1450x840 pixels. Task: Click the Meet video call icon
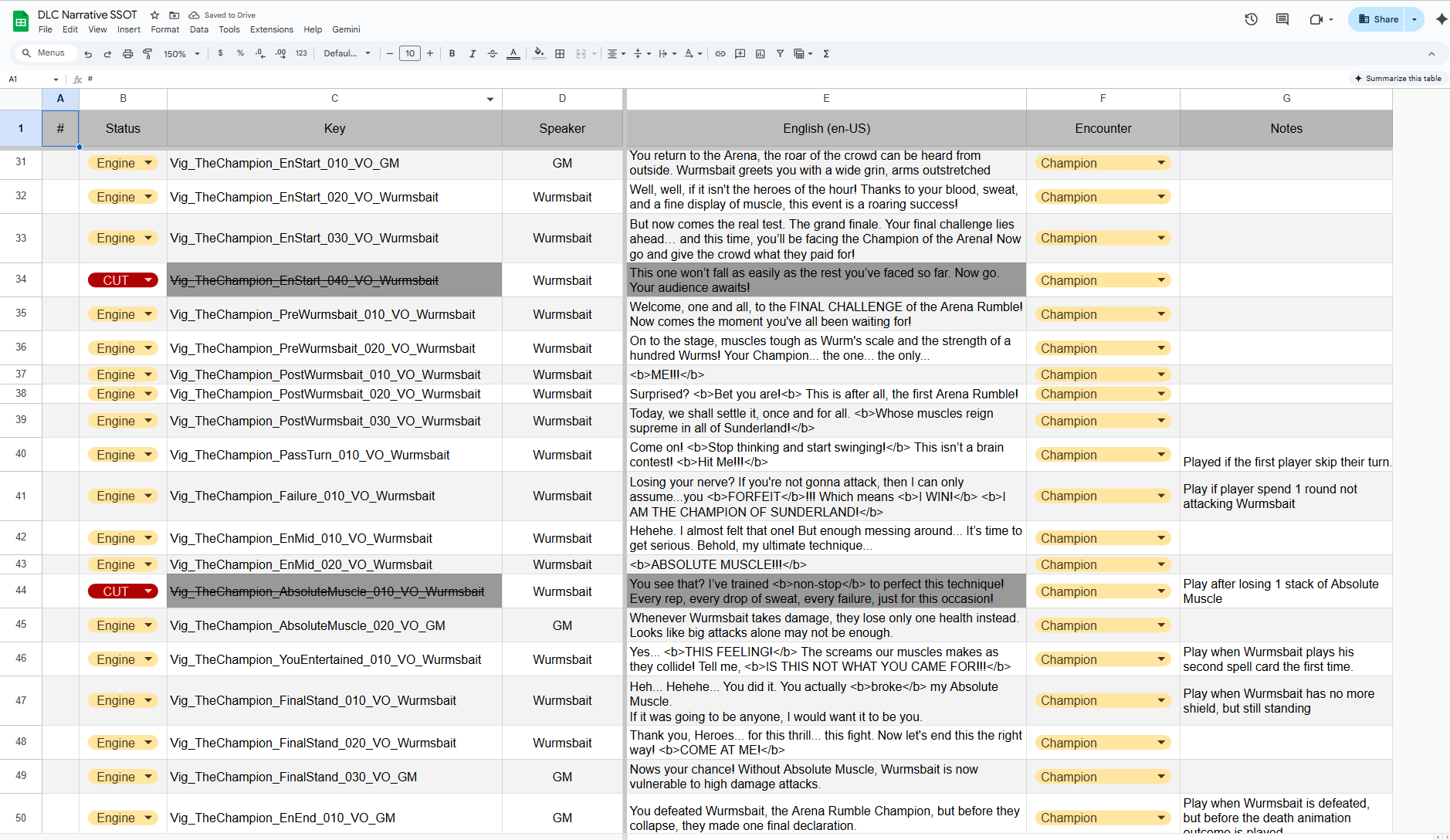coord(1316,19)
